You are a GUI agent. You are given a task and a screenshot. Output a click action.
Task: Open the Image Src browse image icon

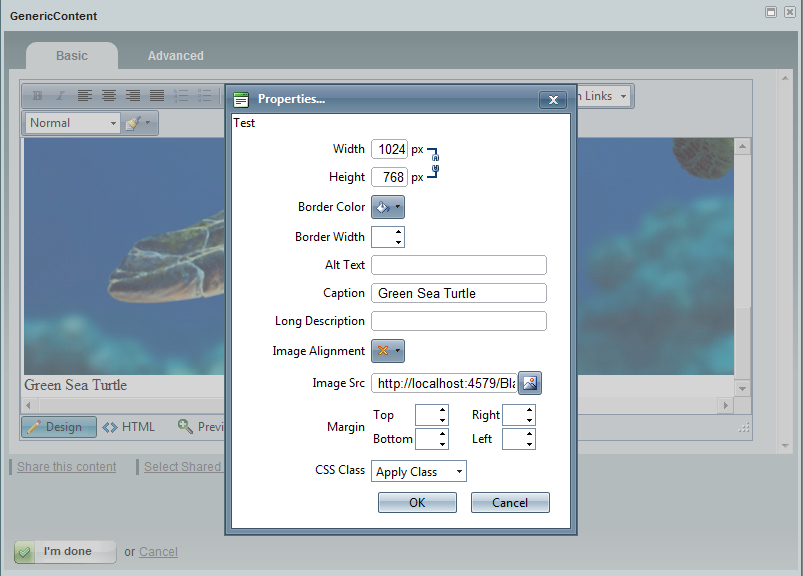[x=530, y=383]
